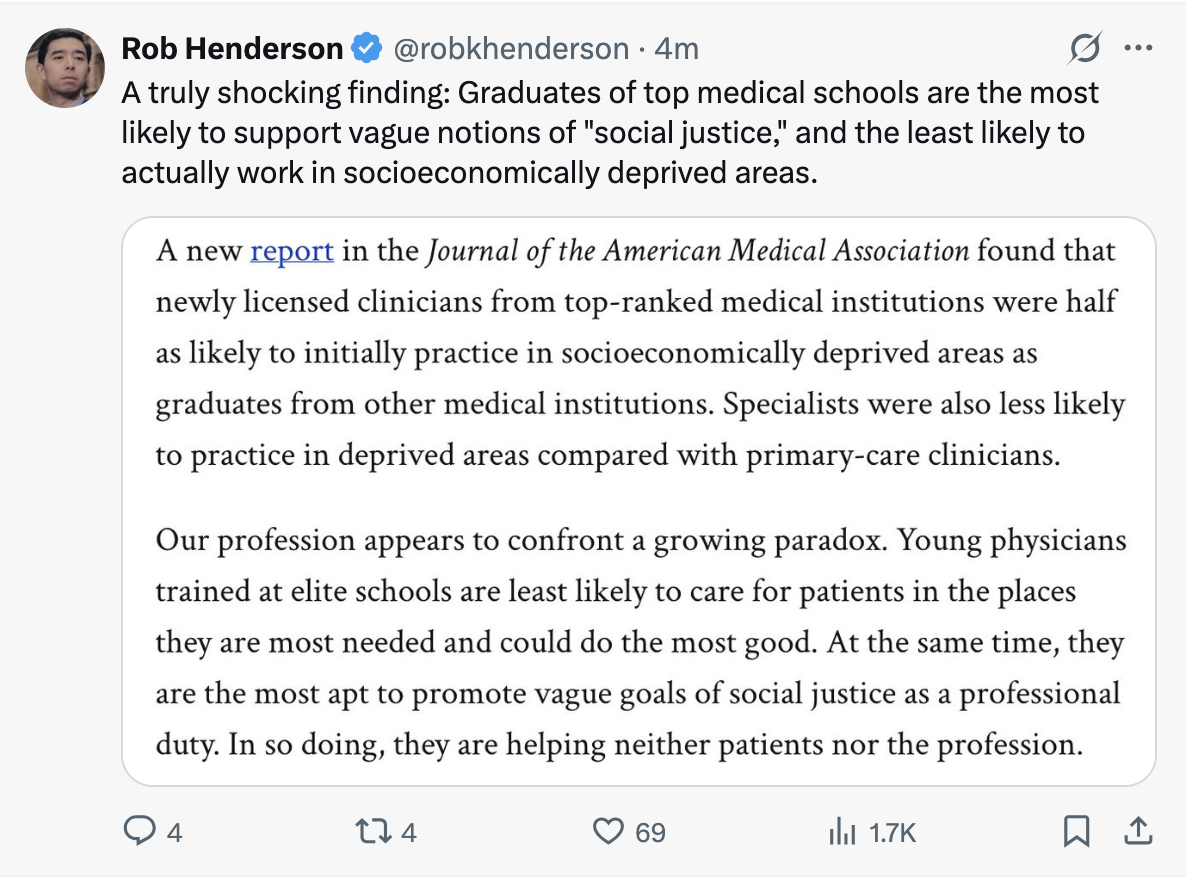Open the three-dot More options menu
This screenshot has height=884, width=1186.
pos(1139,48)
